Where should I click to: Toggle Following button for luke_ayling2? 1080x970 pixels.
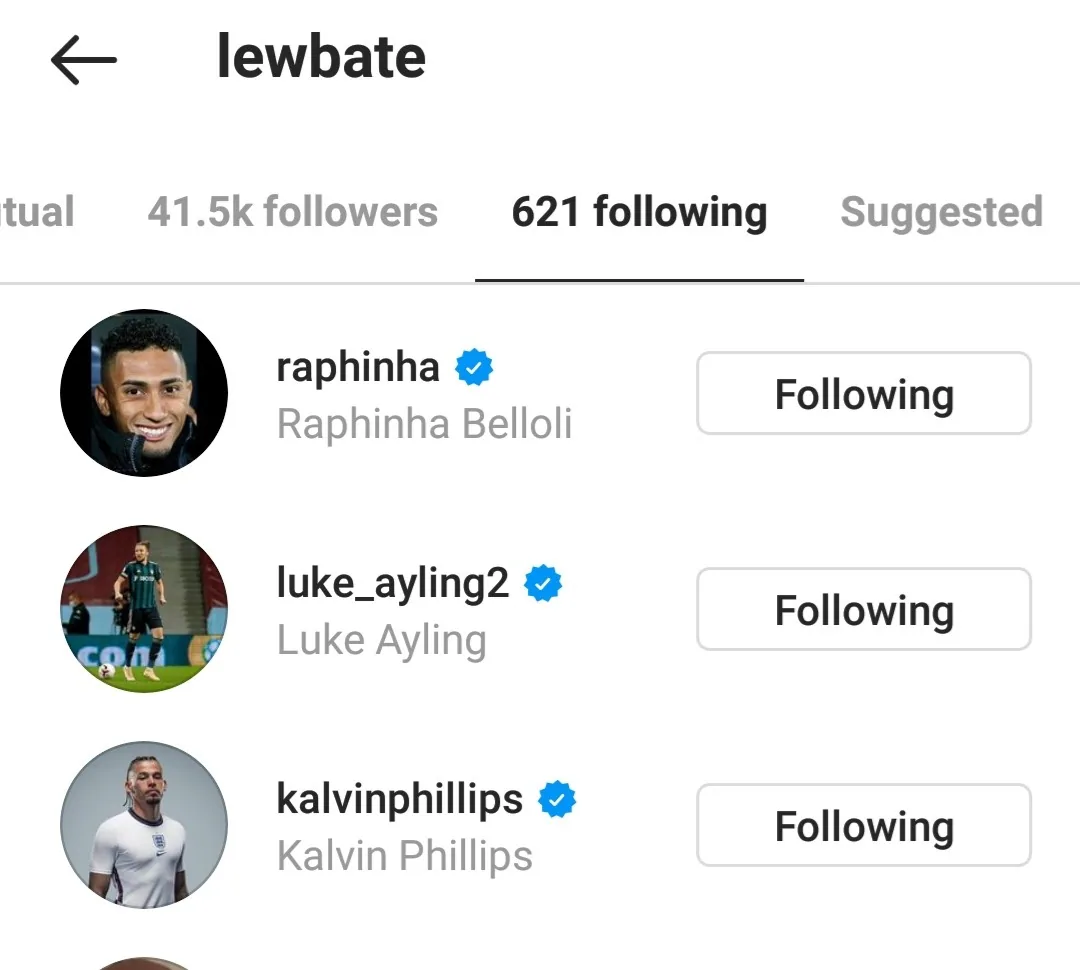pos(863,609)
